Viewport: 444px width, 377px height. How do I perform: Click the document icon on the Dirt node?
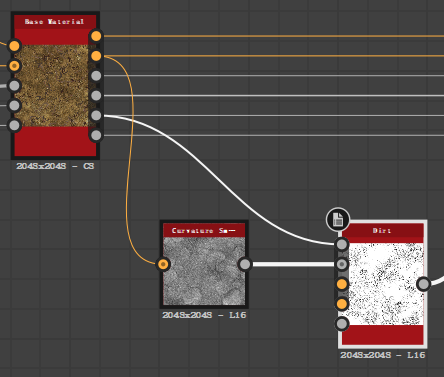tap(338, 219)
